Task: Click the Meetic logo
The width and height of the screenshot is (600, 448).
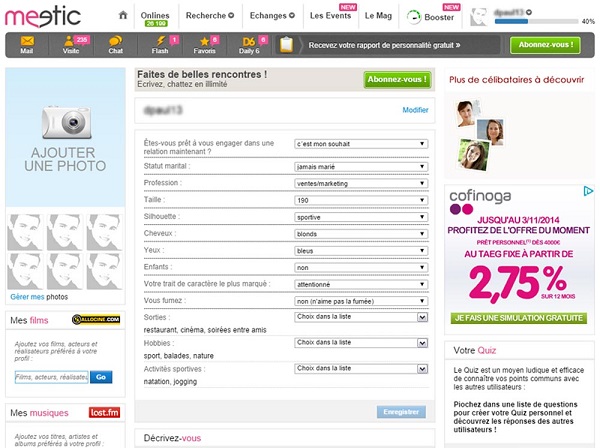Action: 42,17
